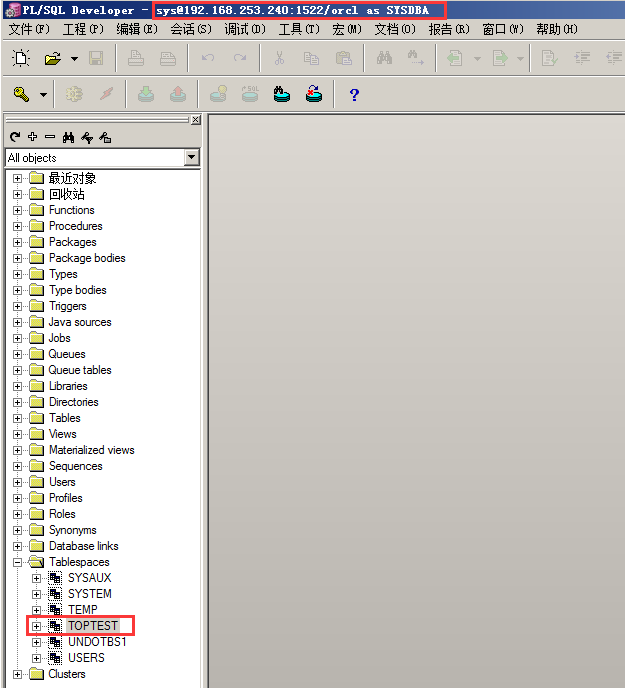This screenshot has height=688, width=625.
Task: Collapse the Tablespaces folder
Action: 18,562
